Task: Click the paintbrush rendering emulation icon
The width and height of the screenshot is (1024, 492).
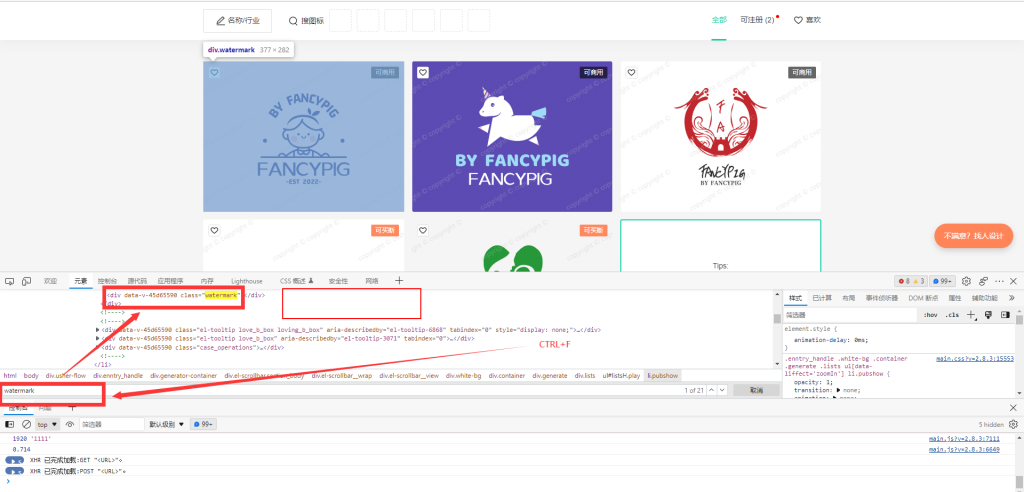Action: tap(988, 315)
